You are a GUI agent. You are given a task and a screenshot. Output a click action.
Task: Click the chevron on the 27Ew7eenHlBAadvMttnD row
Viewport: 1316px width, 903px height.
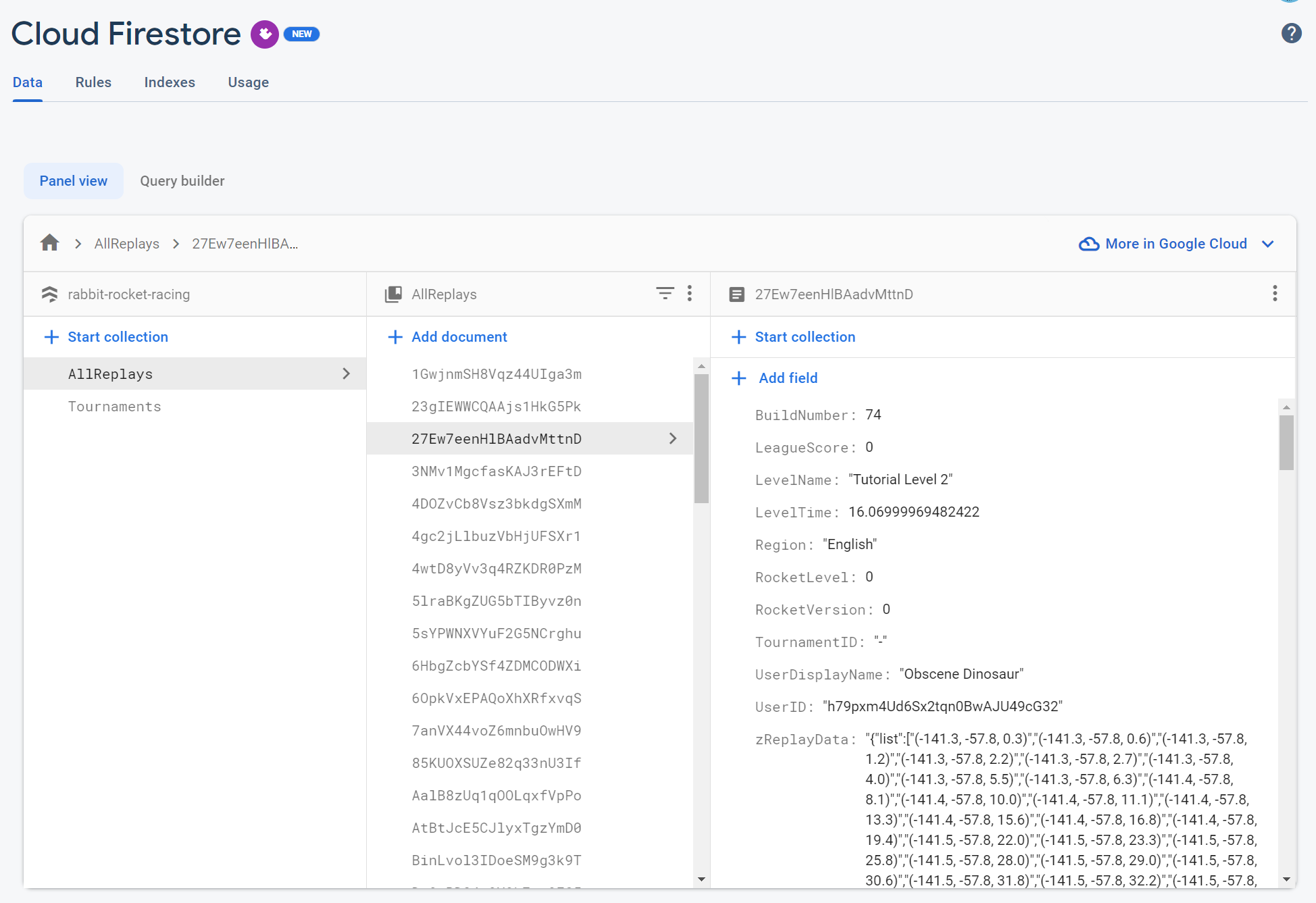tap(672, 438)
